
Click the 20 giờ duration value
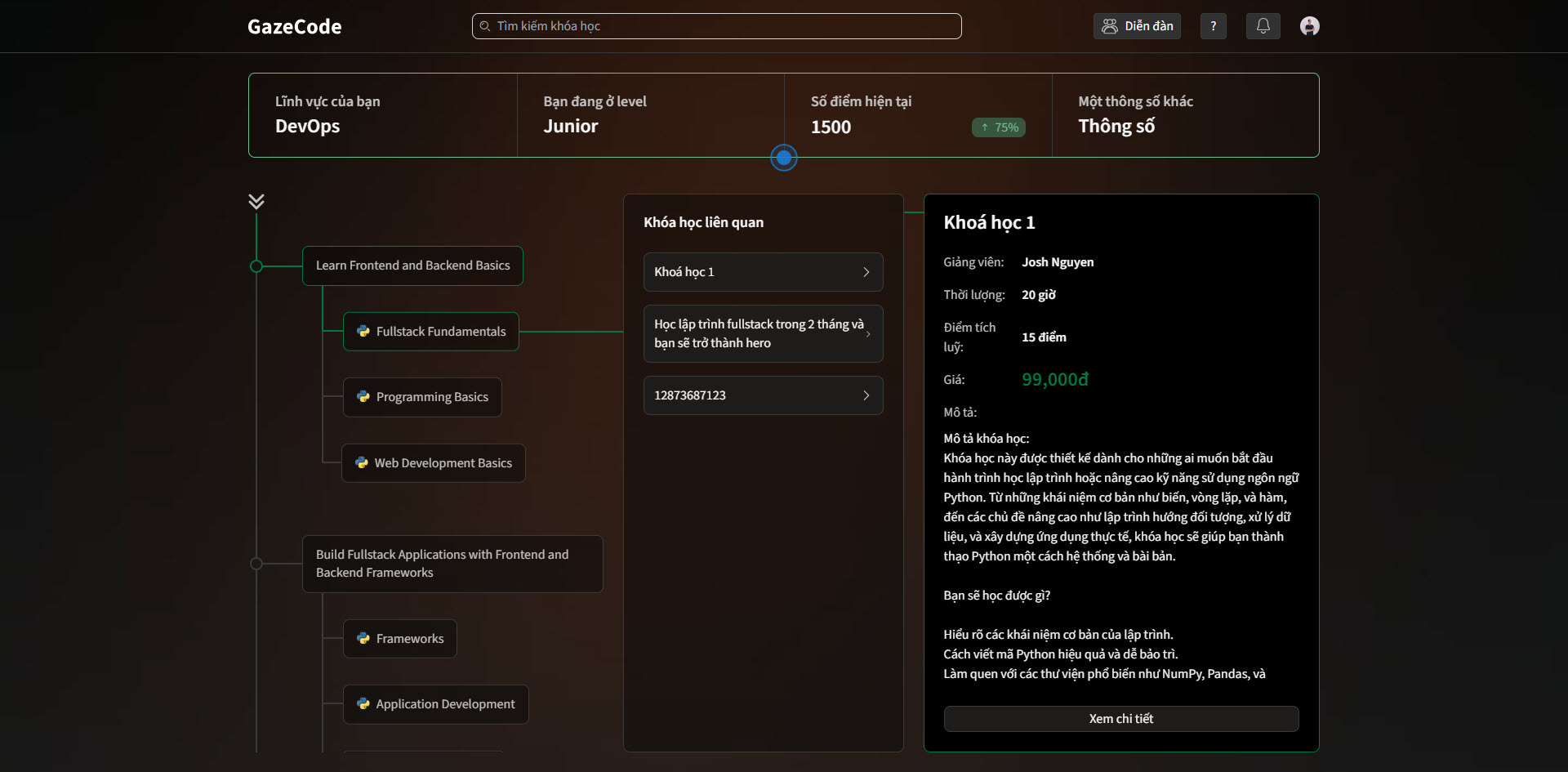pyautogui.click(x=1039, y=295)
